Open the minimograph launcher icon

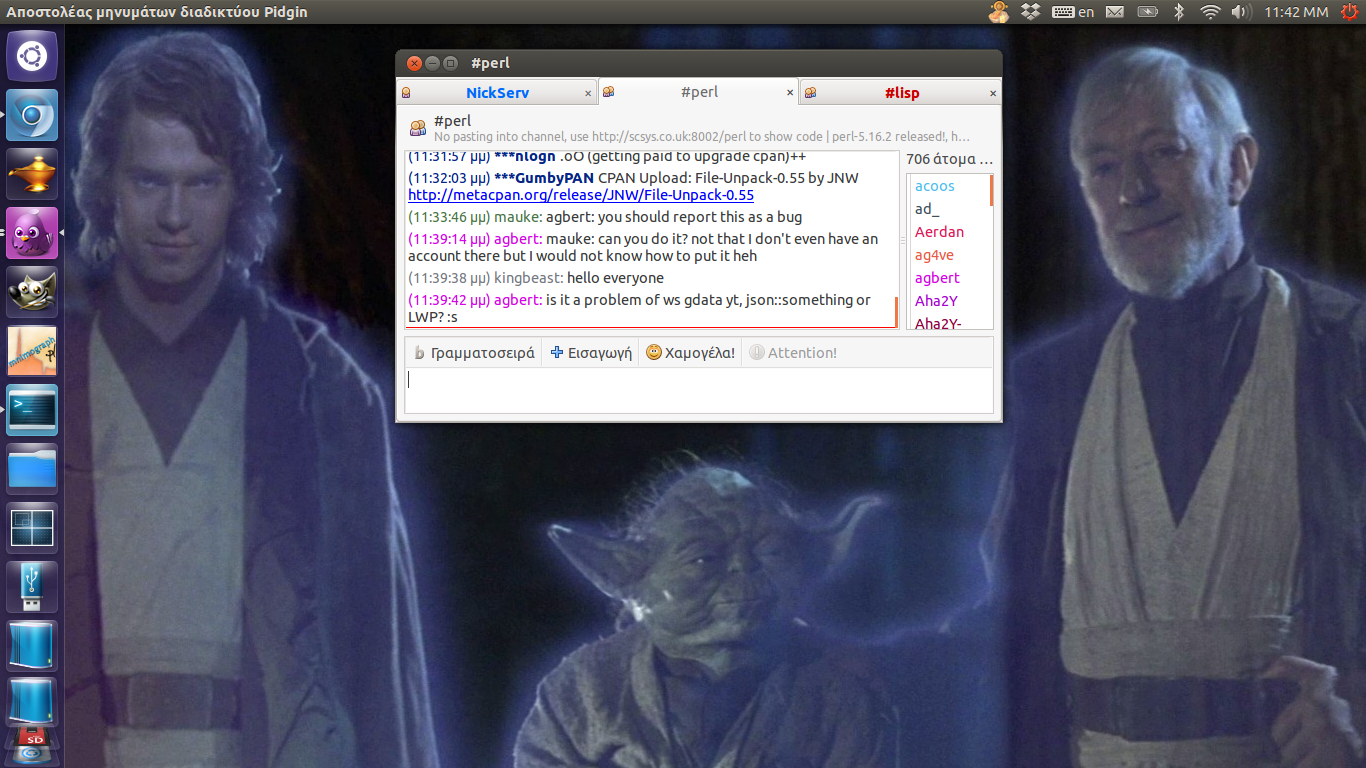coord(32,351)
